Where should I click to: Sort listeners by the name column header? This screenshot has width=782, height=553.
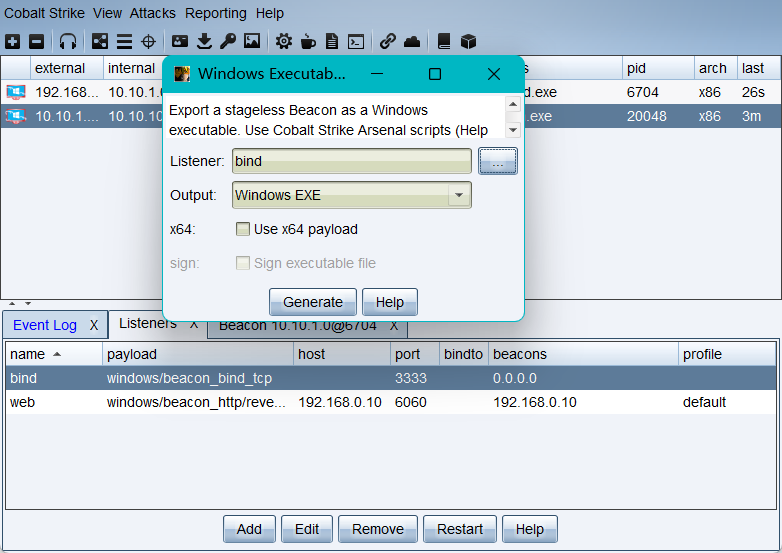click(x=54, y=354)
